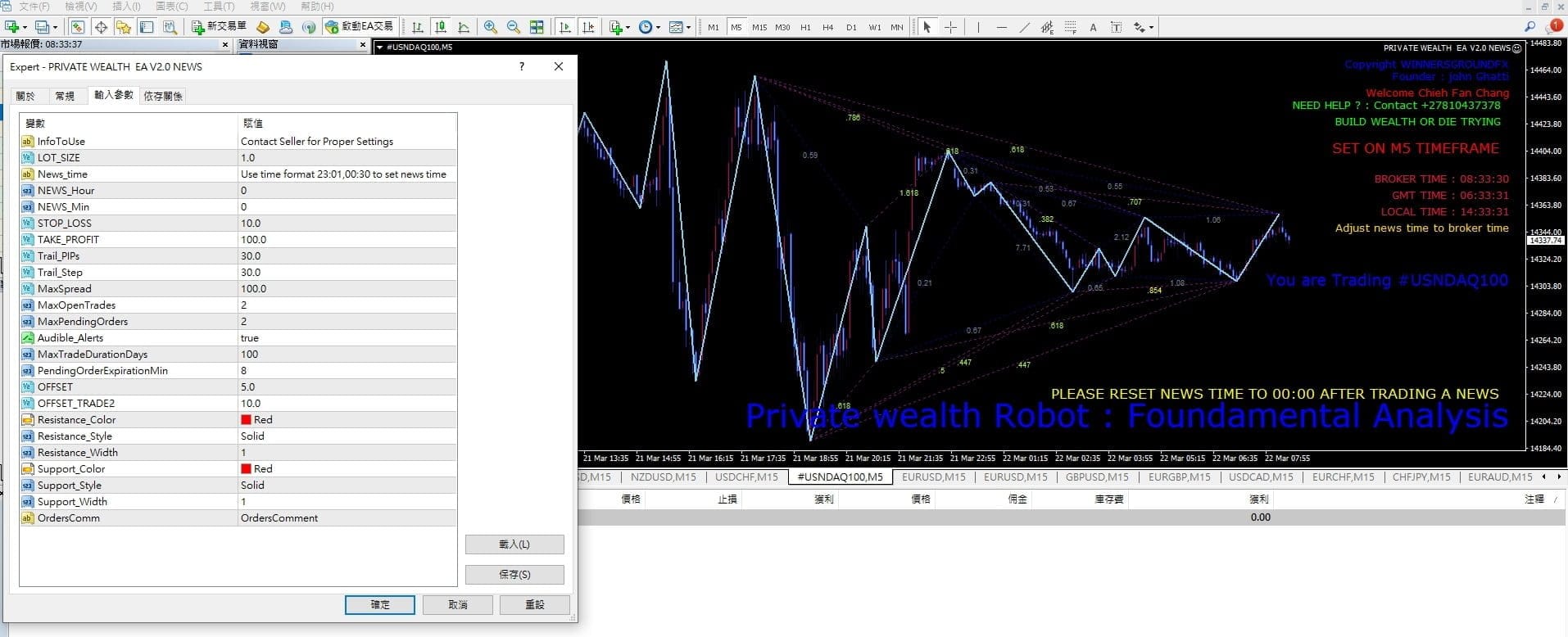This screenshot has height=637, width=1568.
Task: Toggle chart shift from right border
Action: point(588,27)
